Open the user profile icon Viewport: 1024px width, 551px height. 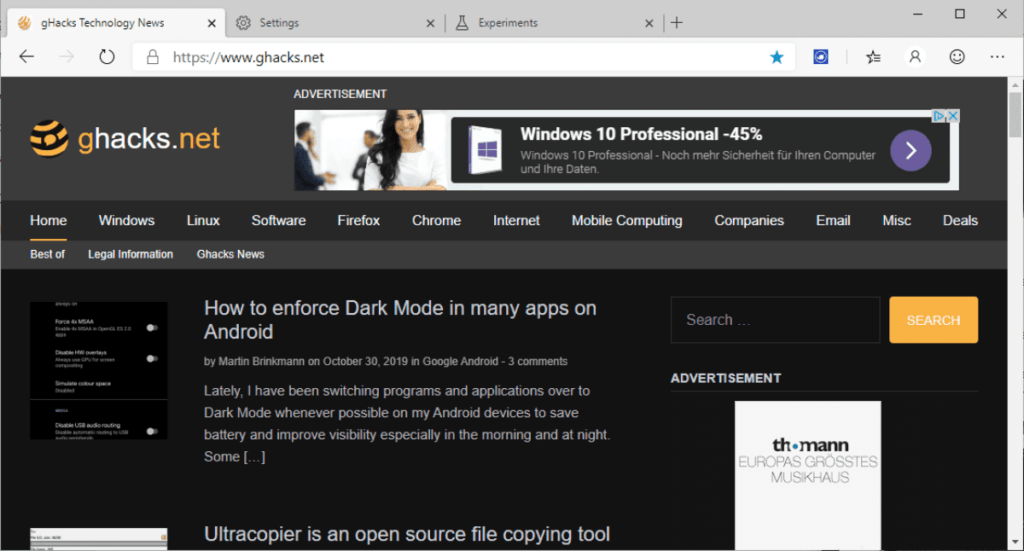click(915, 57)
